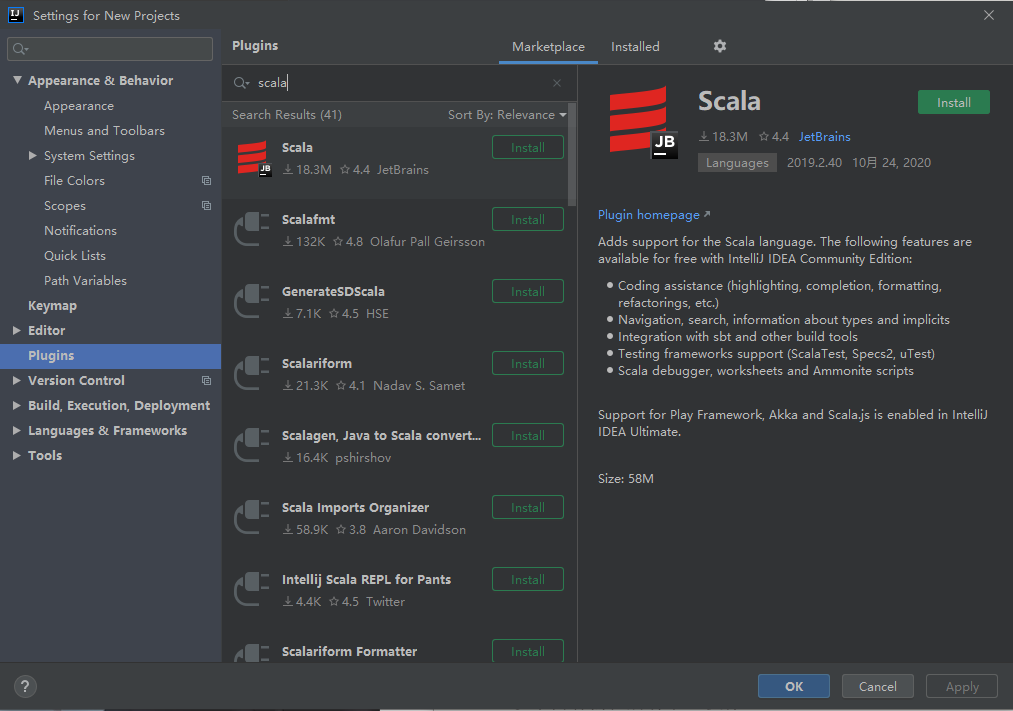
Task: Confirm settings with OK button
Action: tap(793, 686)
